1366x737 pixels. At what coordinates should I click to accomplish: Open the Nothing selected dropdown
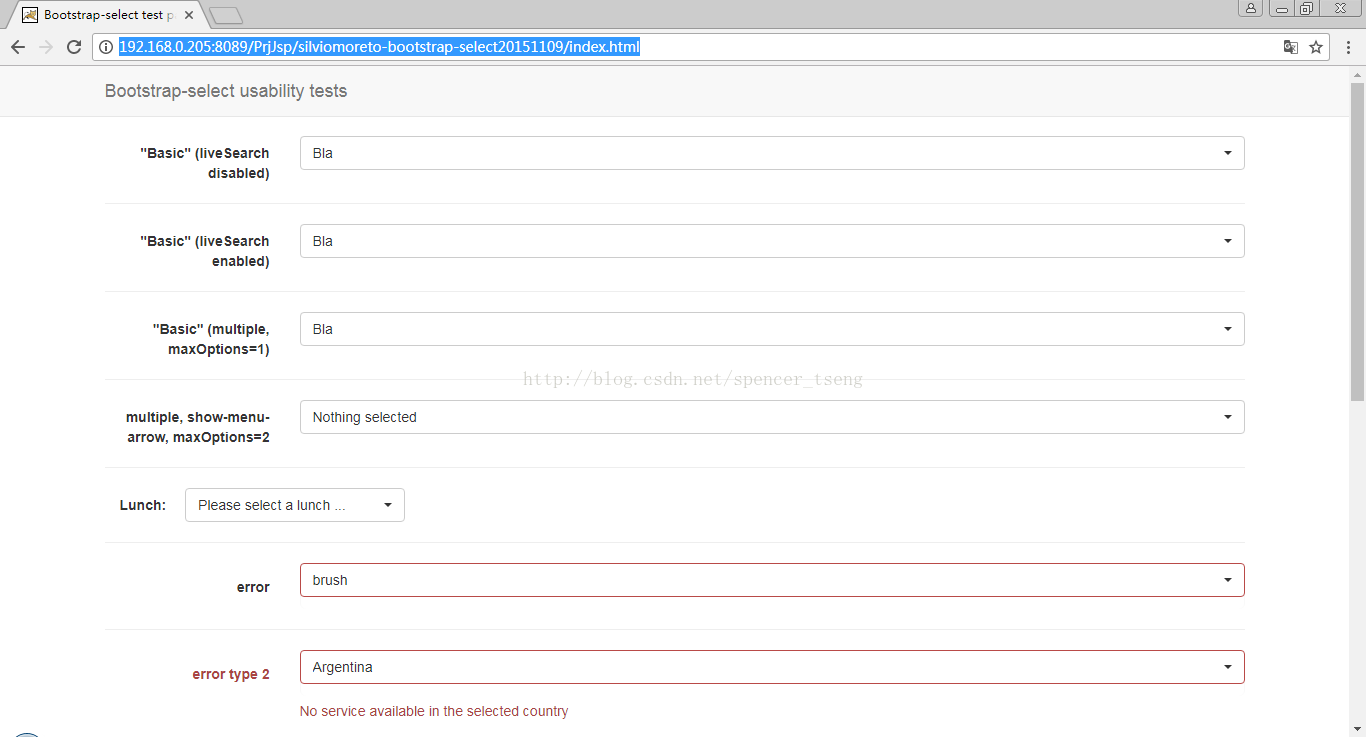click(x=772, y=417)
